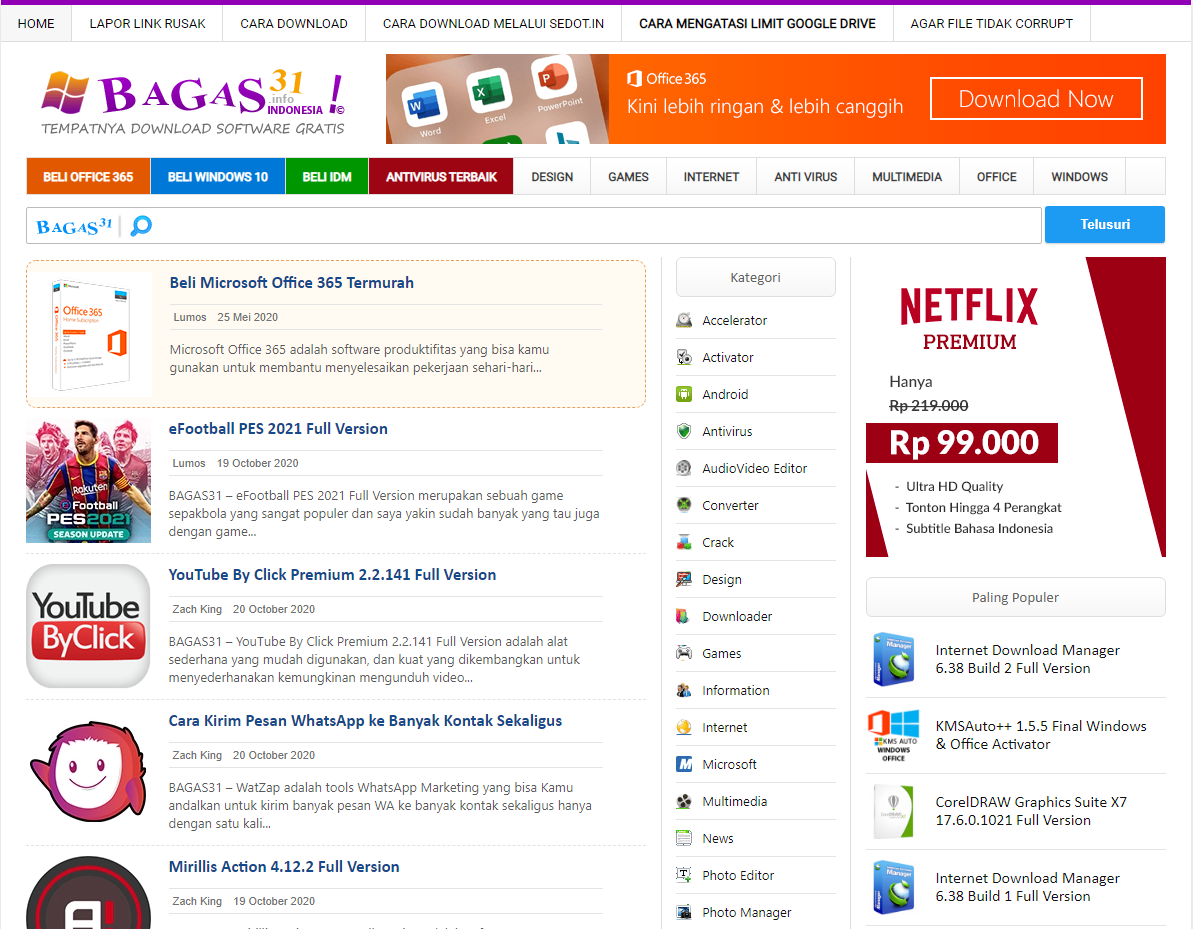Screen dimensions: 1193x929
Task: Click the Games controller icon
Action: click(x=684, y=654)
